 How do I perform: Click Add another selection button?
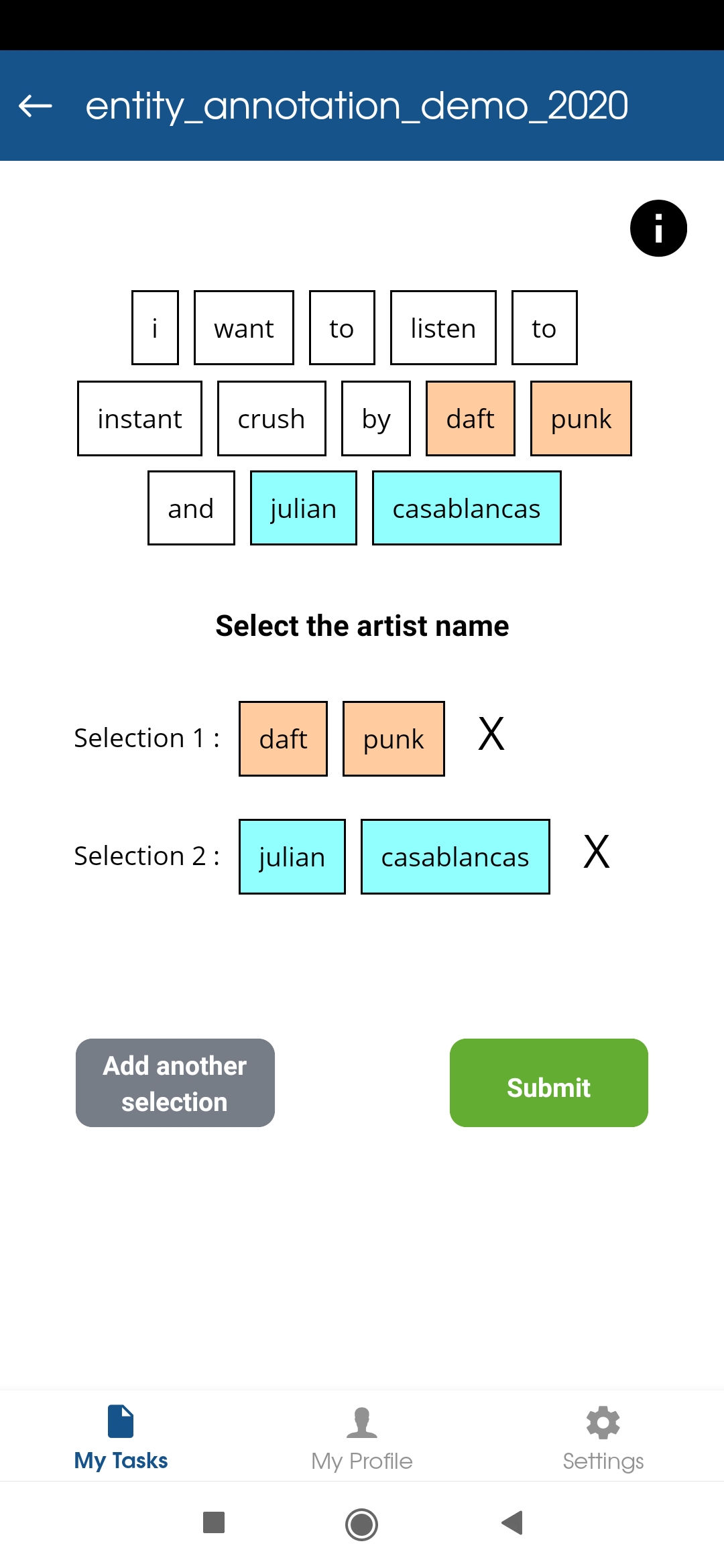175,1083
